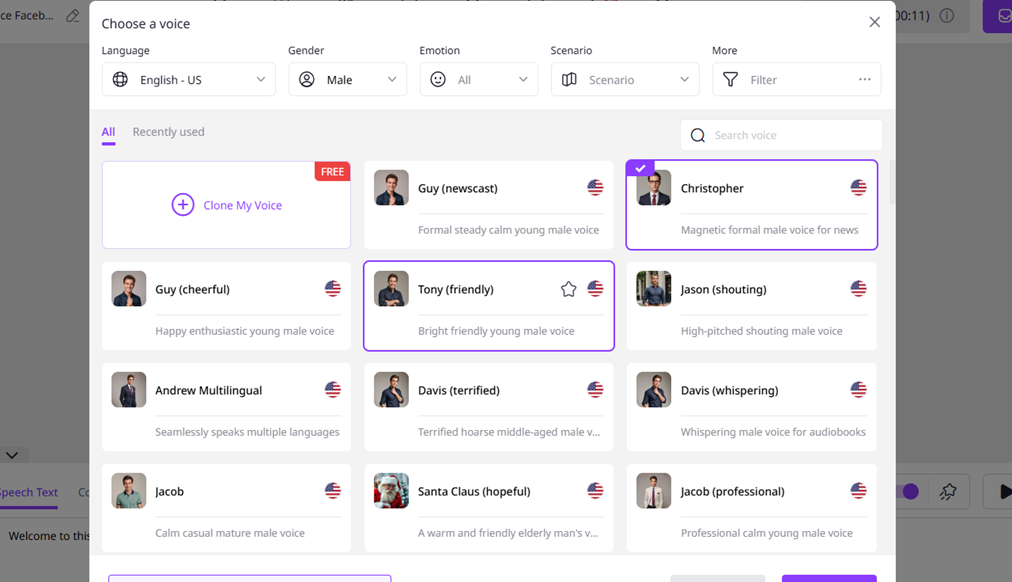Deselect the checked Christopher voice card

tap(751, 205)
